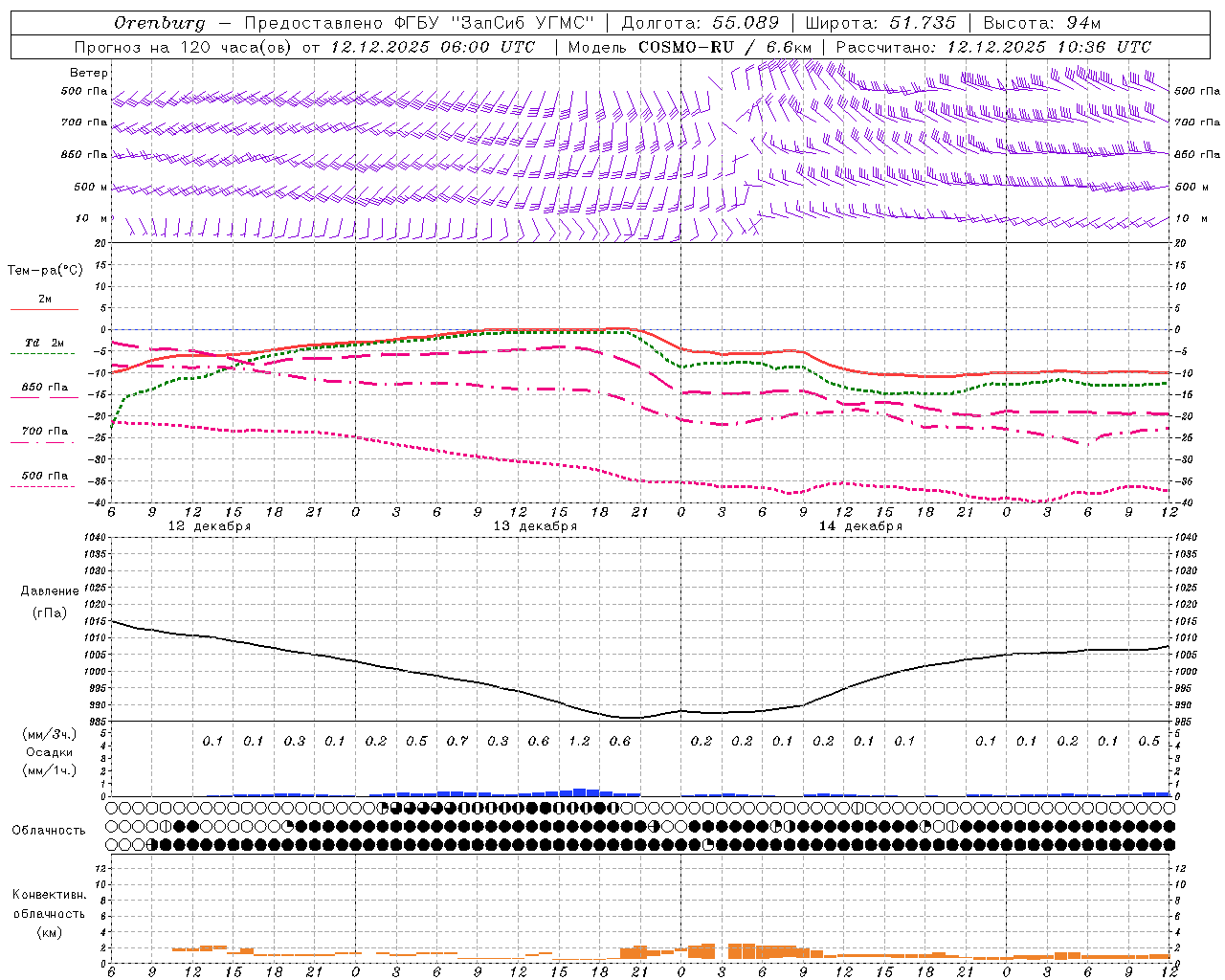Click the 'Ветер' wind panel label
Image resolution: width=1225 pixels, height=980 pixels.
tap(89, 73)
